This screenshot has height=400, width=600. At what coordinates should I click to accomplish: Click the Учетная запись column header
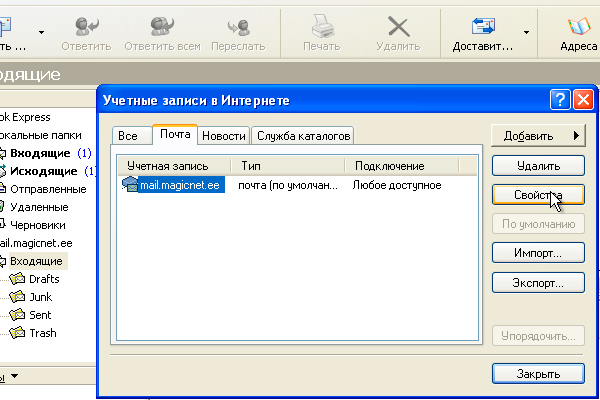tap(174, 165)
